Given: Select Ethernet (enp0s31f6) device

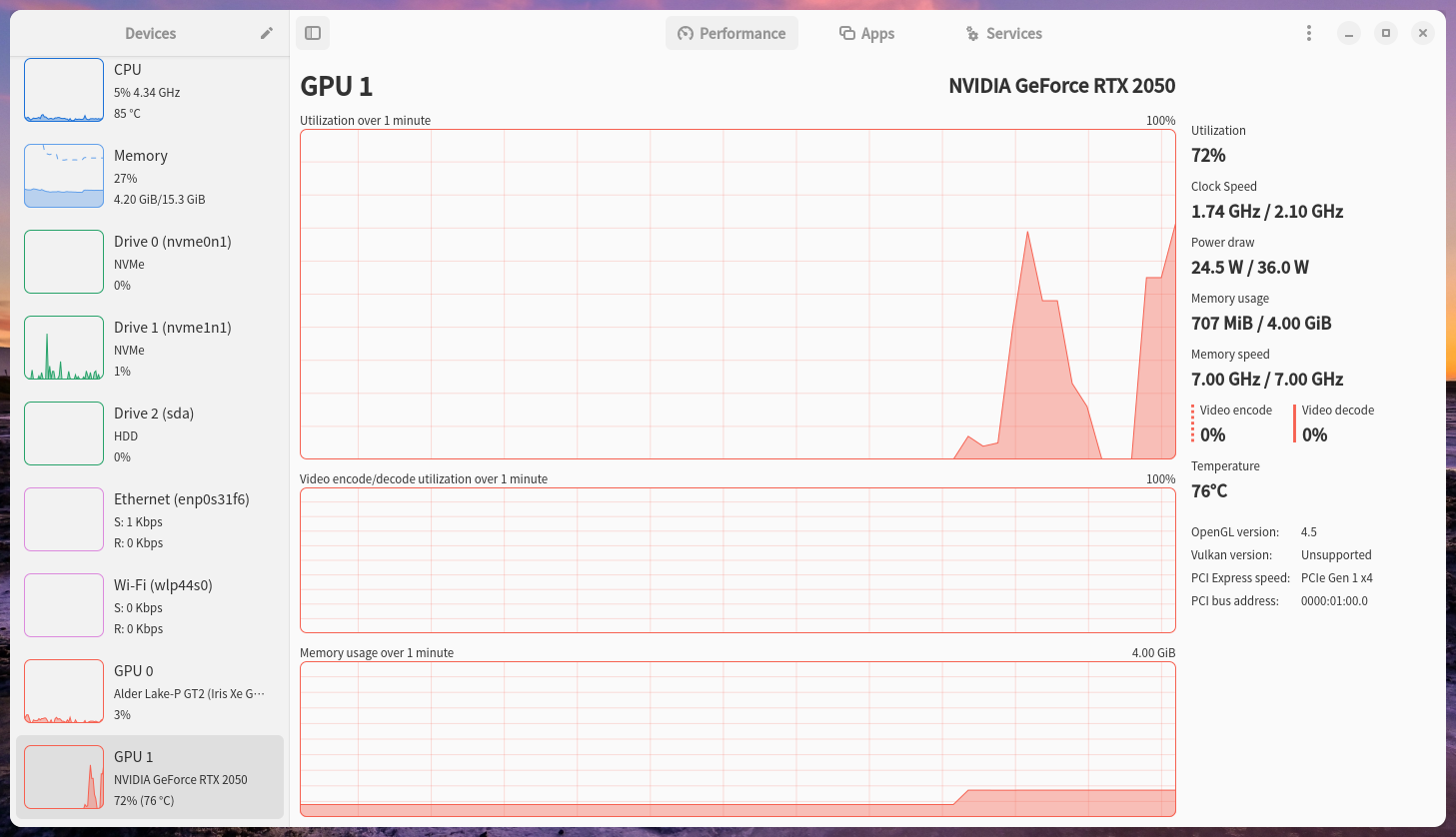Looking at the screenshot, I should pos(150,519).
